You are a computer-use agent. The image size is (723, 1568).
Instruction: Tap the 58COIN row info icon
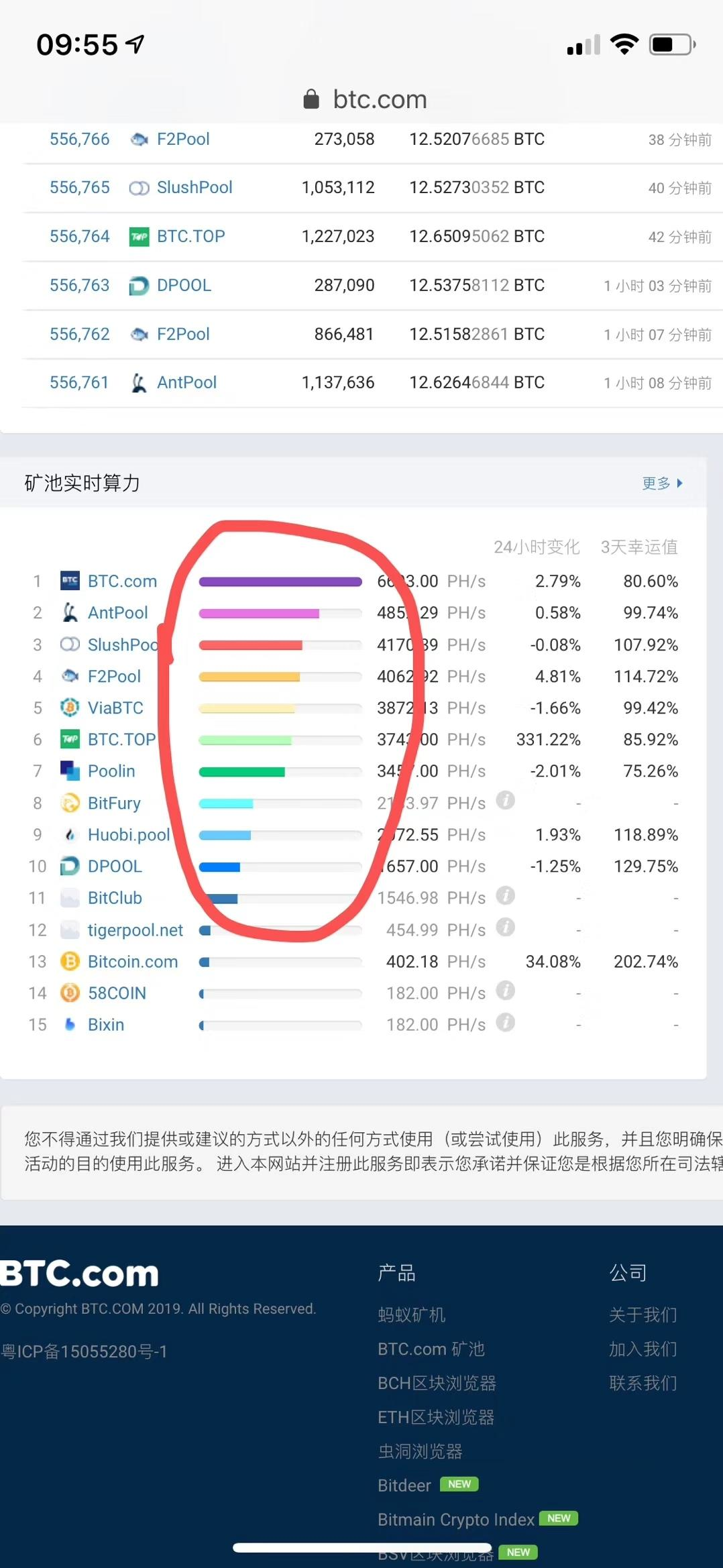505,991
